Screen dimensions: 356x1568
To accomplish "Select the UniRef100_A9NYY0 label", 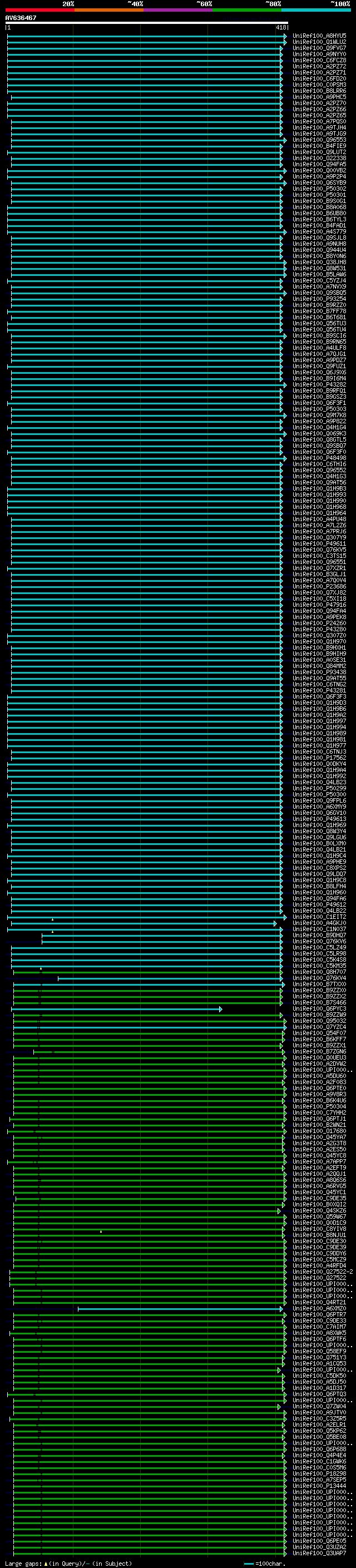I will tap(319, 54).
